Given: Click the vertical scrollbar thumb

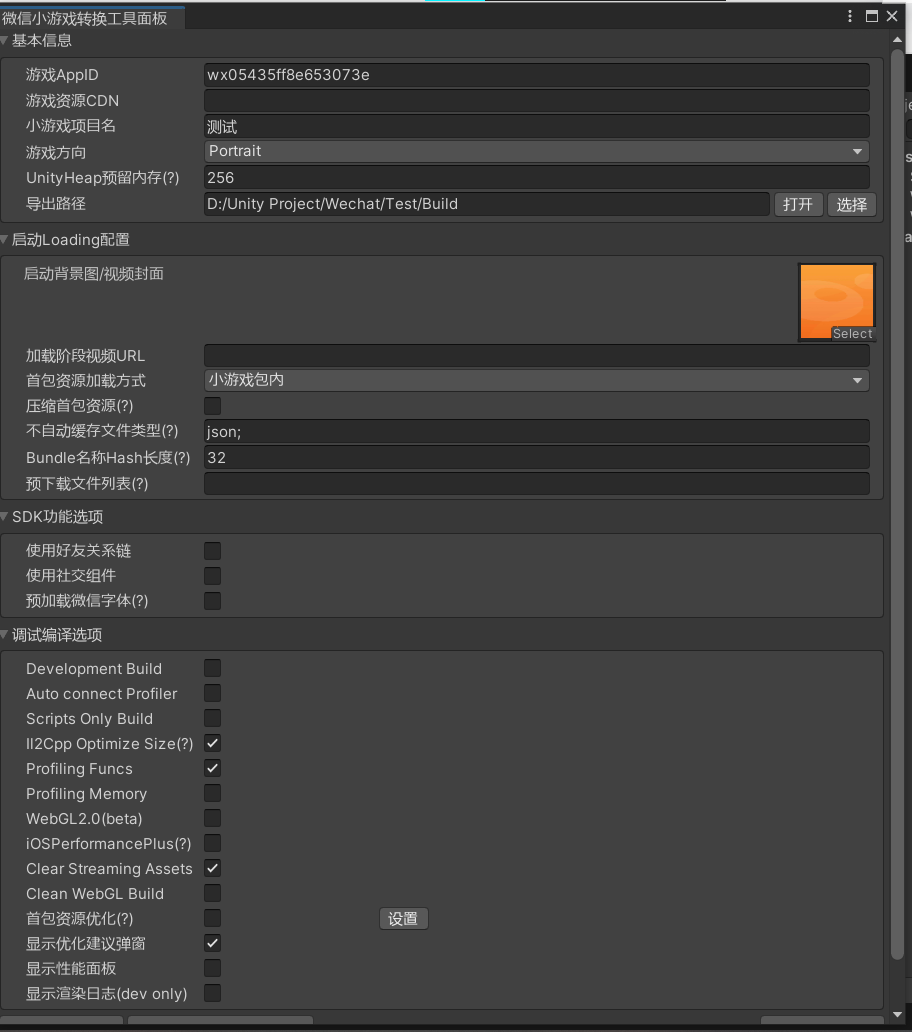Looking at the screenshot, I should coord(898,503).
